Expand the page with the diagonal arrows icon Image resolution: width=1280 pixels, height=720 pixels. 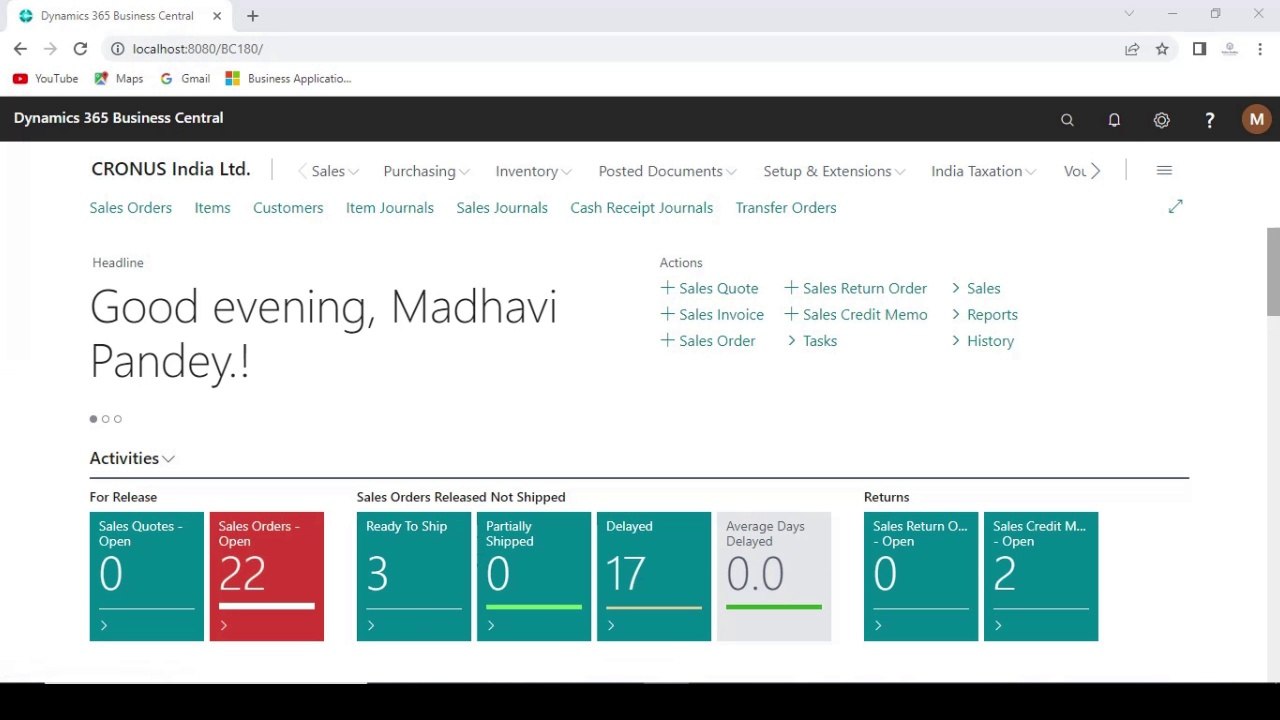[1175, 206]
